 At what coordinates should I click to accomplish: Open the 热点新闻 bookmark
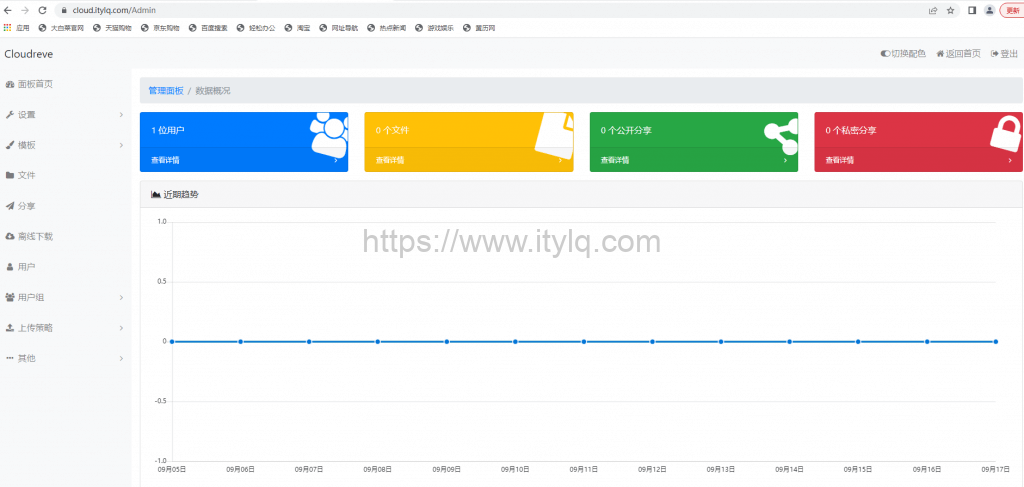[387, 28]
